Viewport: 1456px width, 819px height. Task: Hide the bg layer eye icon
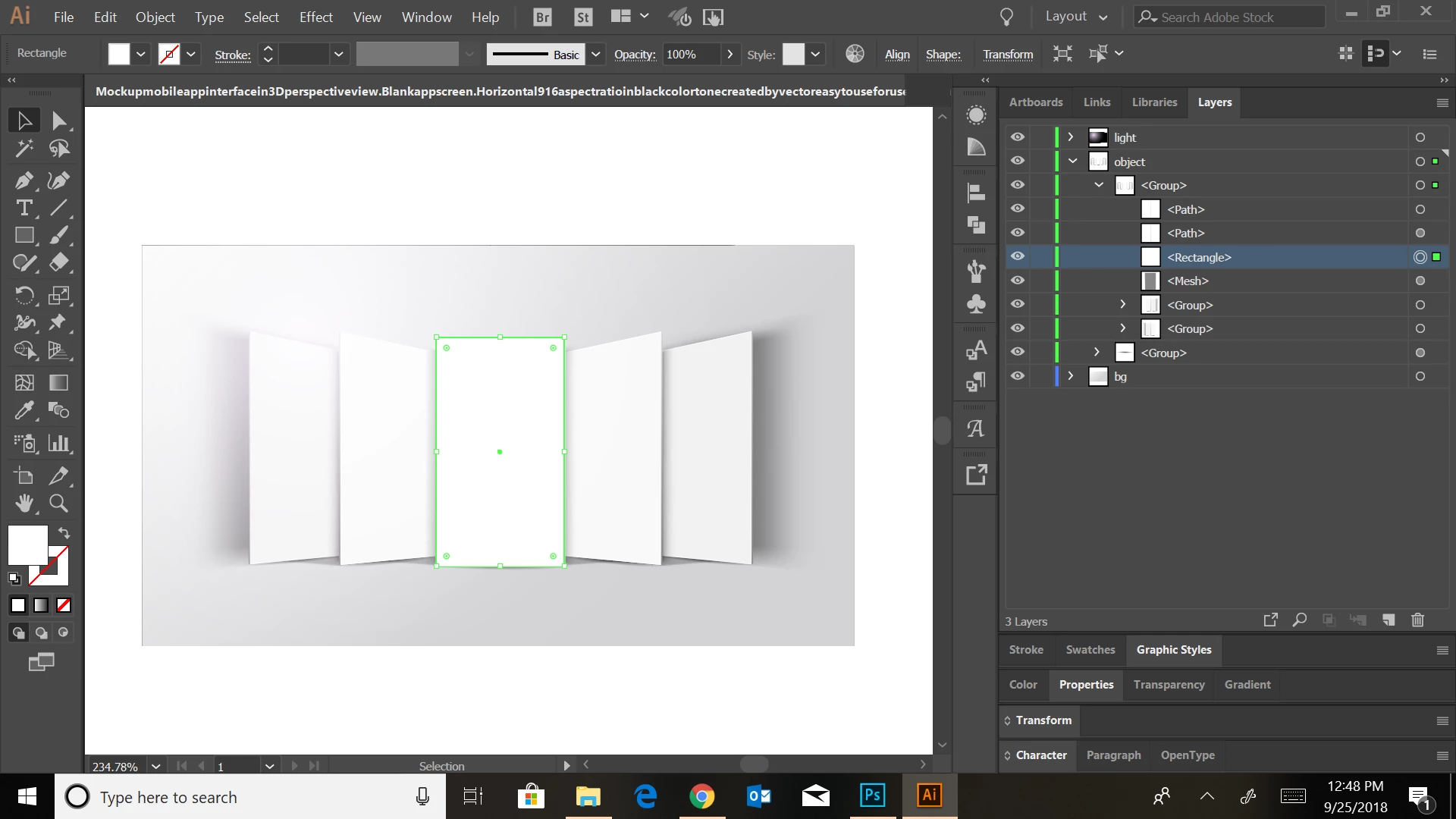pyautogui.click(x=1018, y=376)
